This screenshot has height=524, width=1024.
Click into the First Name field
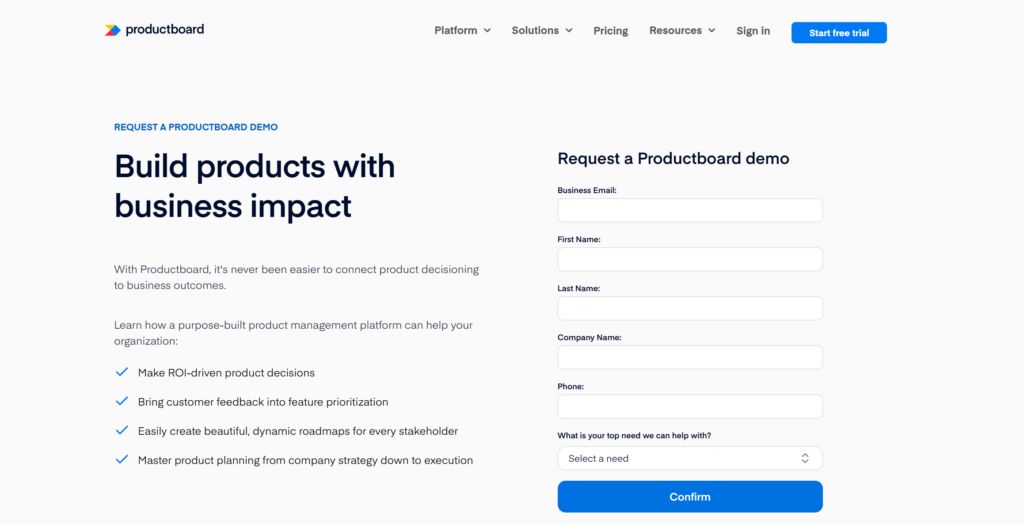click(690, 259)
